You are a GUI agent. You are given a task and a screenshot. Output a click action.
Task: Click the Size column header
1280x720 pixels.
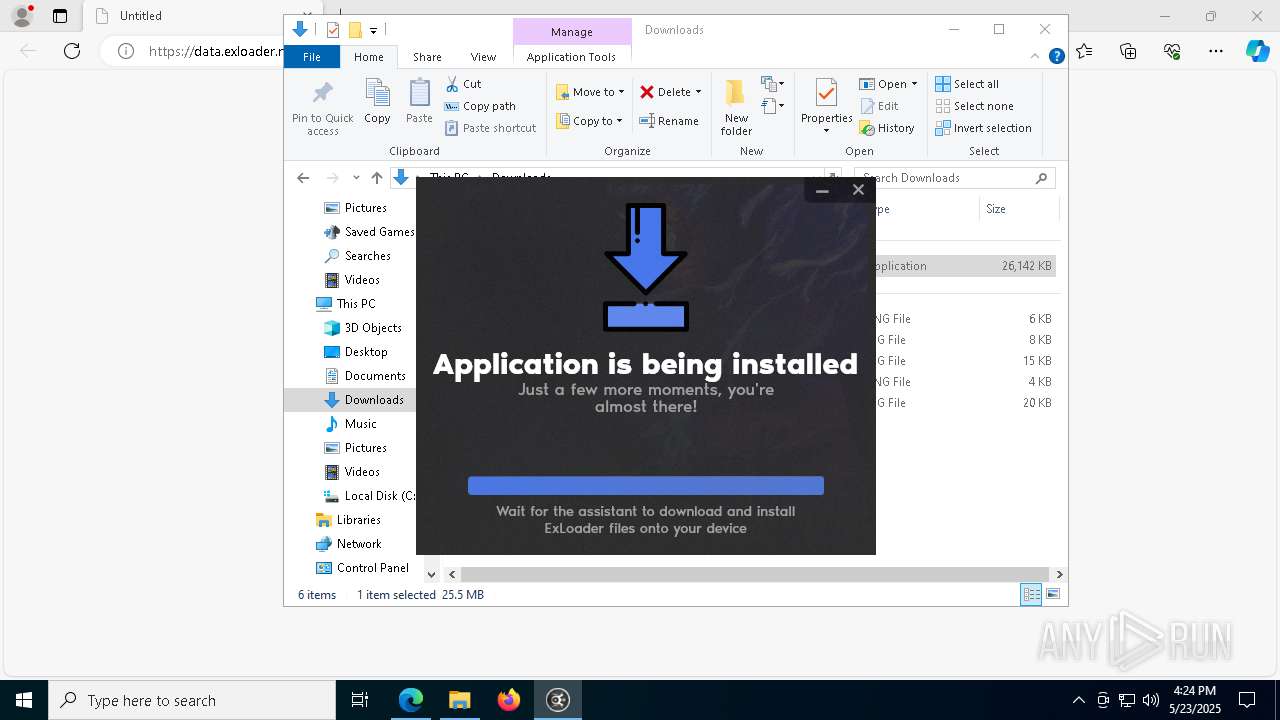(1018, 209)
